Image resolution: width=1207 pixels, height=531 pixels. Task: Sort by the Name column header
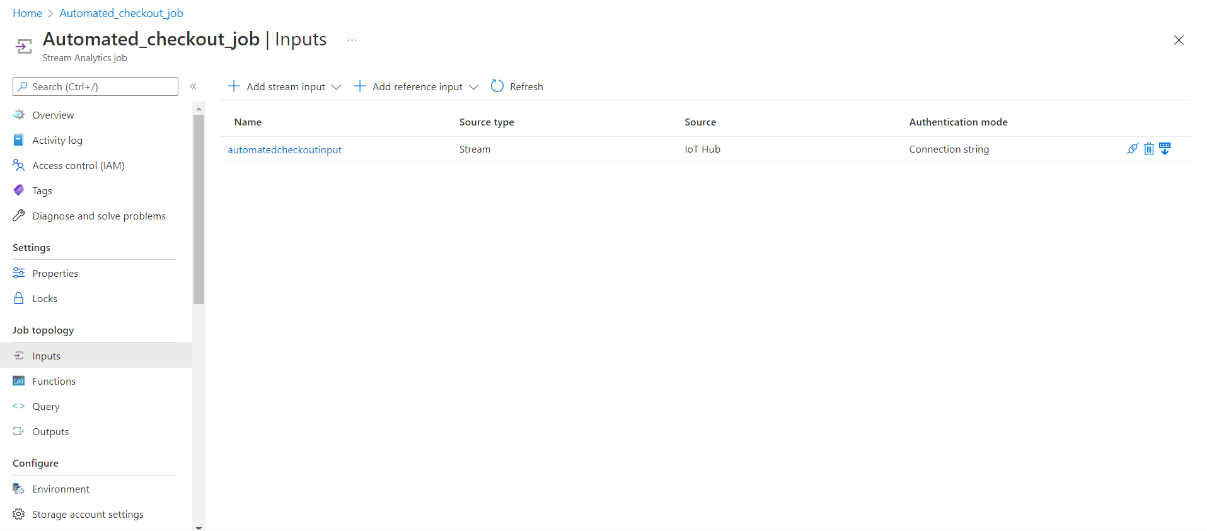pos(247,122)
